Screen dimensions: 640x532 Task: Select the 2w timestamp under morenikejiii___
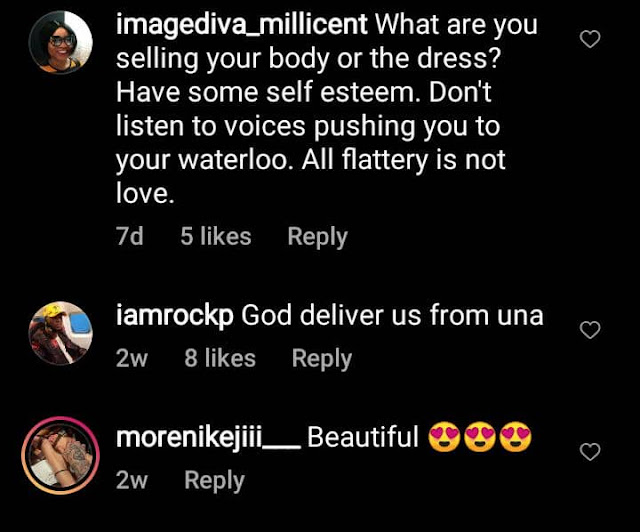[131, 480]
